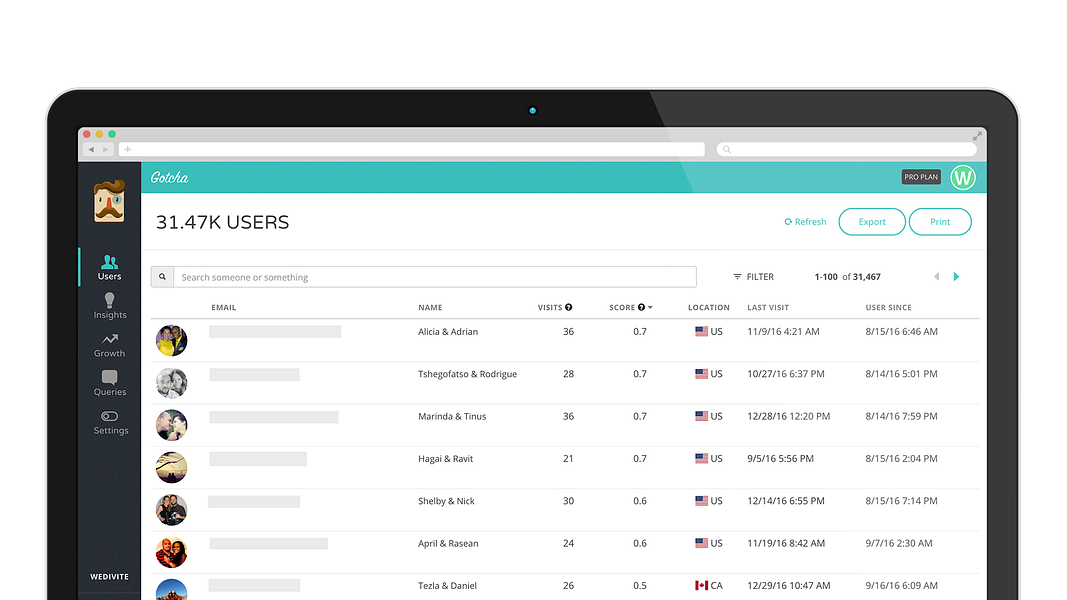Click last visit 11/9/16 4:21 AM
The image size is (1067, 600).
(783, 331)
